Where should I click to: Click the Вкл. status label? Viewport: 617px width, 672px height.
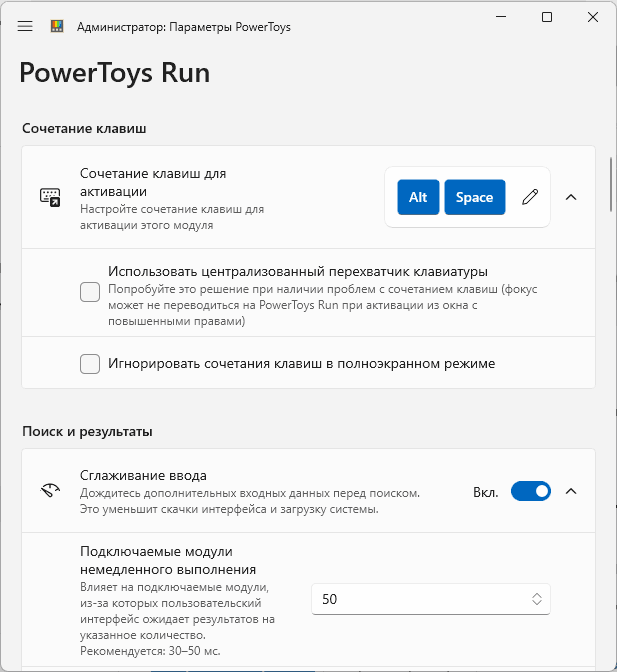485,492
